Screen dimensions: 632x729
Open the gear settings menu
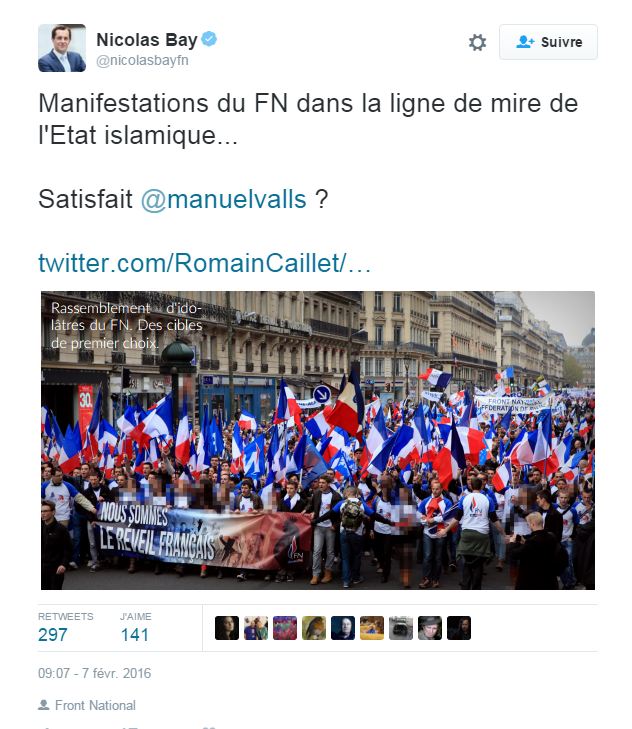[x=477, y=42]
